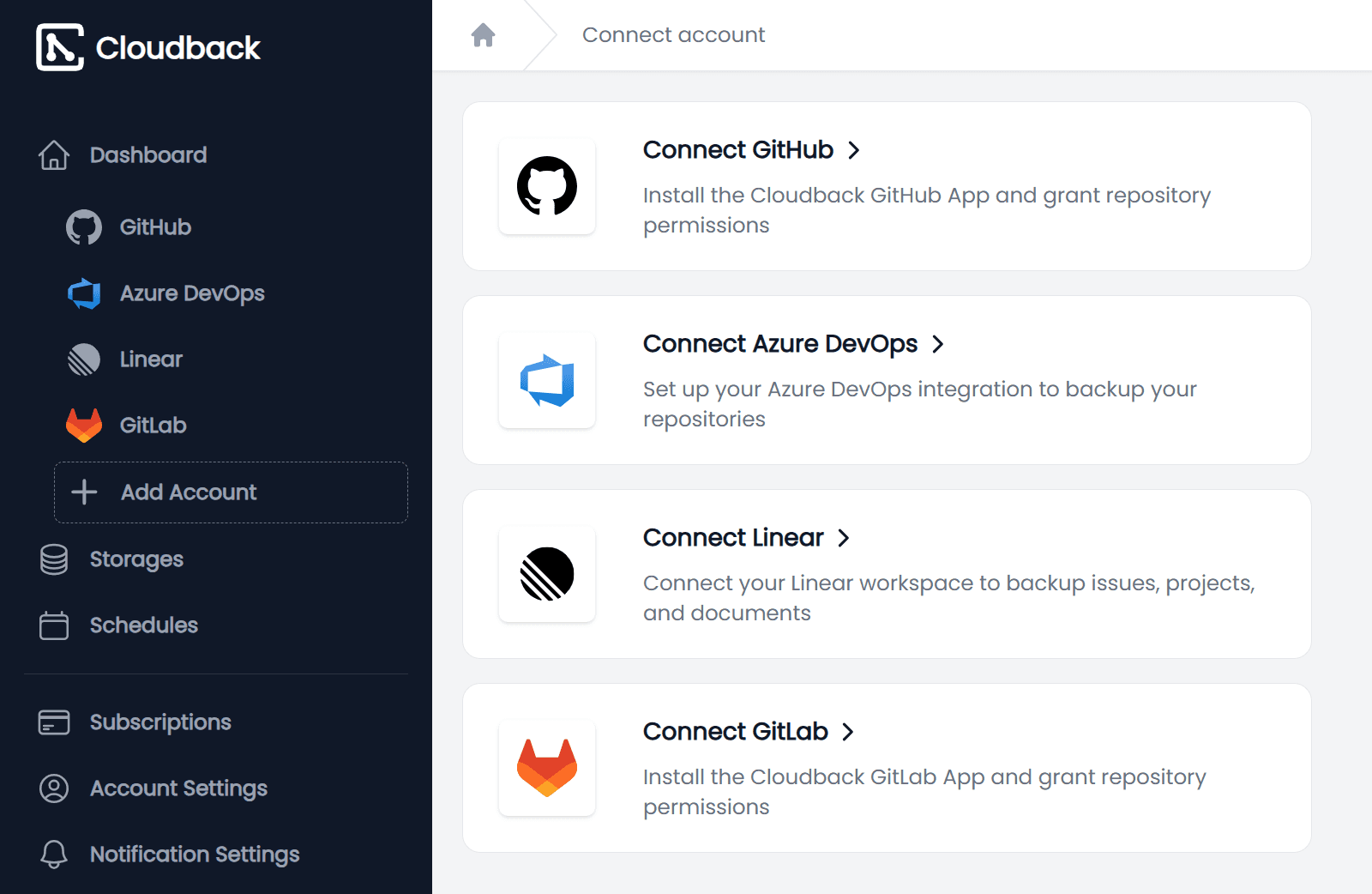Click the GitHub logo in Connect GitHub card
1372x894 pixels.
pyautogui.click(x=547, y=186)
